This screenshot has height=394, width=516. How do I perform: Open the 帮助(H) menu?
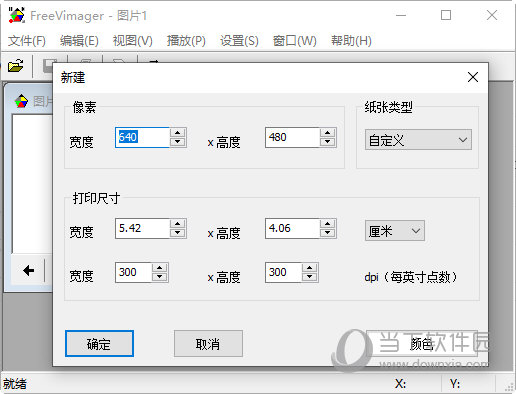pyautogui.click(x=351, y=41)
